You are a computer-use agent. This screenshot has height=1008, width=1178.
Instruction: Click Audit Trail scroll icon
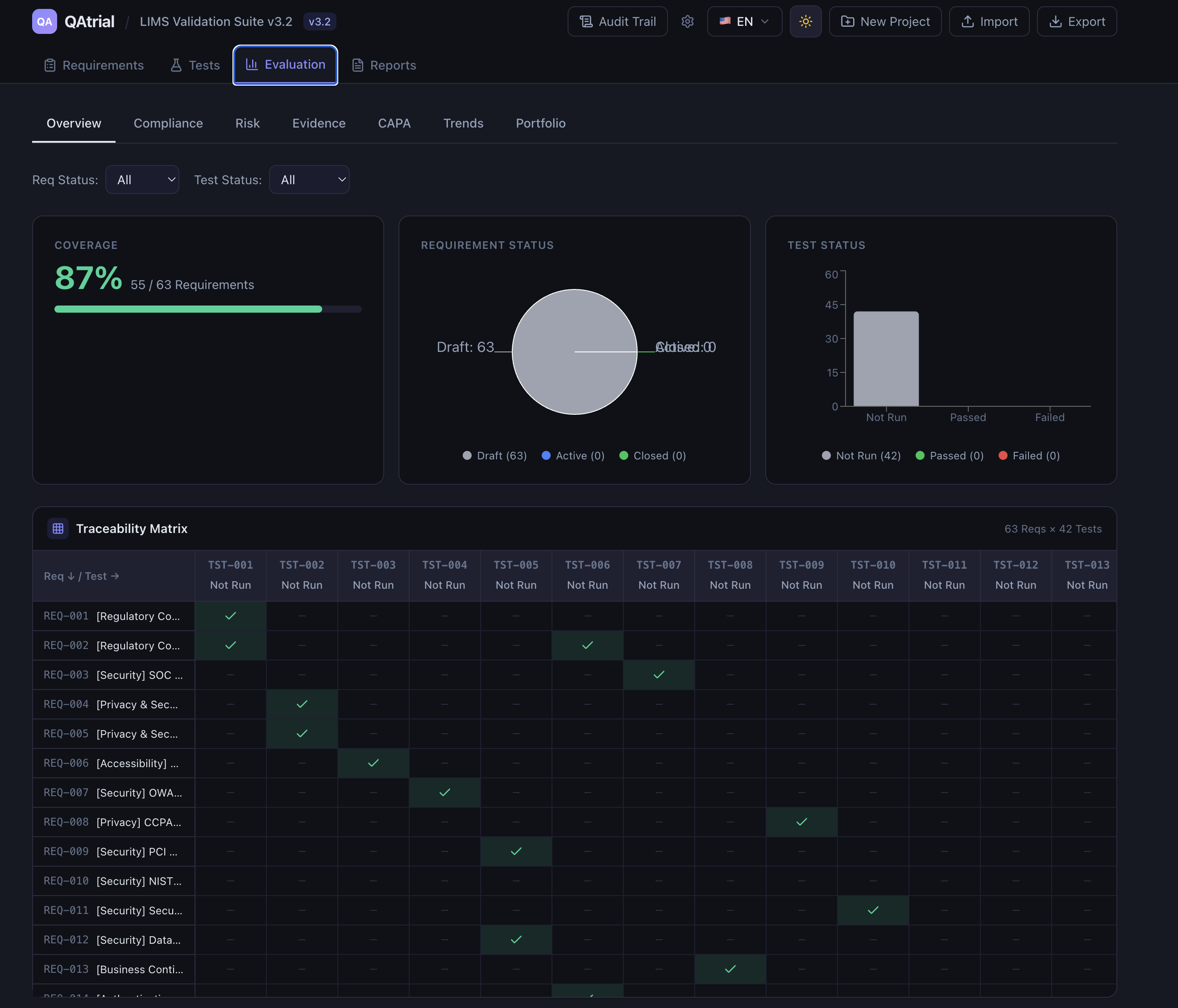585,21
